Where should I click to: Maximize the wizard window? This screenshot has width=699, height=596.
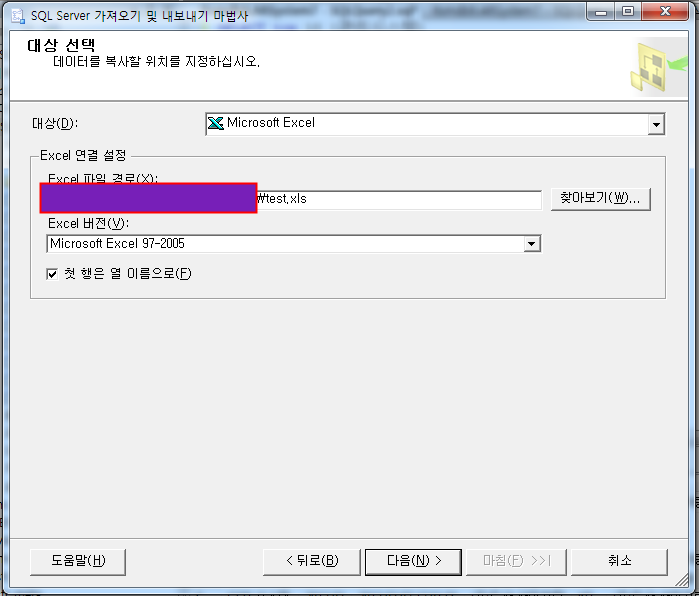point(628,12)
